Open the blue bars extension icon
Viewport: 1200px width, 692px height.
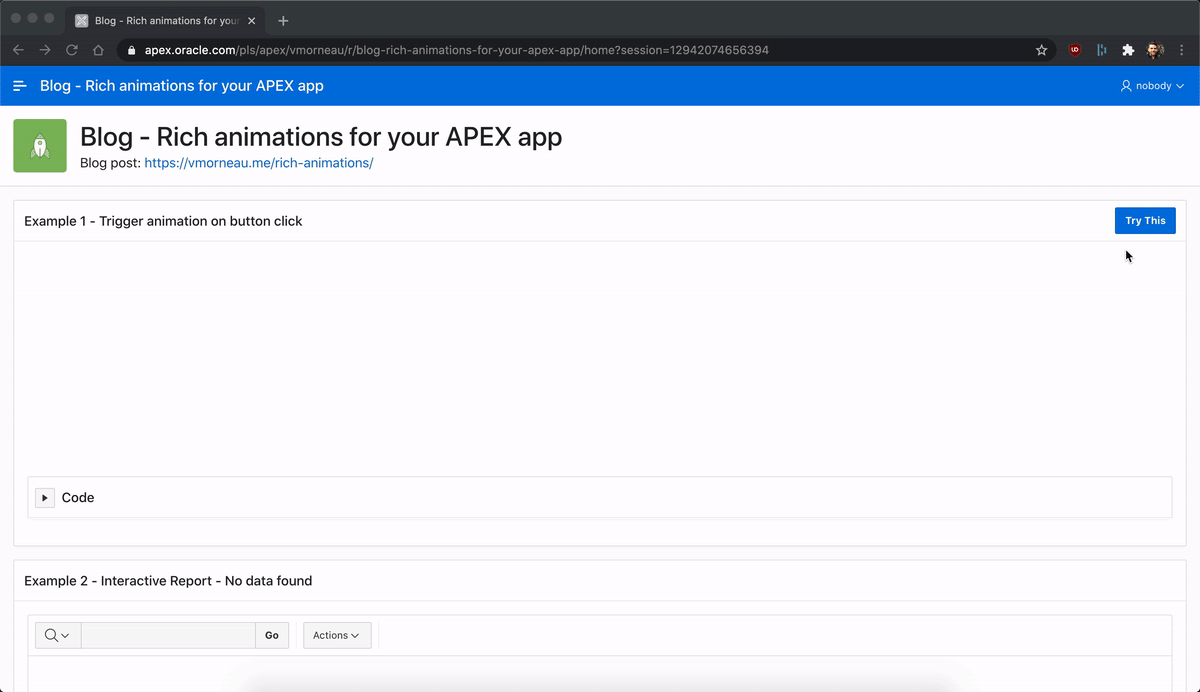pyautogui.click(x=1102, y=50)
